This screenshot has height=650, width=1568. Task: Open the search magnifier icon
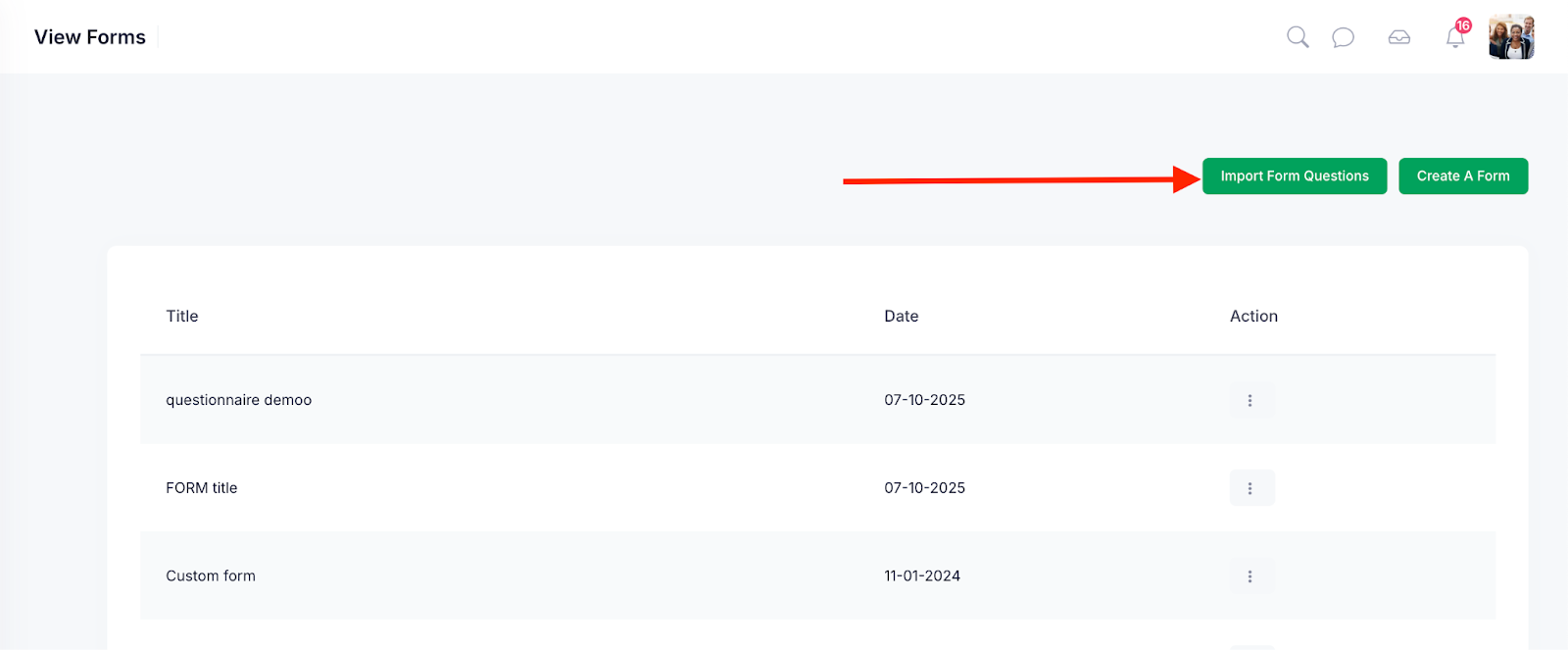[1298, 37]
